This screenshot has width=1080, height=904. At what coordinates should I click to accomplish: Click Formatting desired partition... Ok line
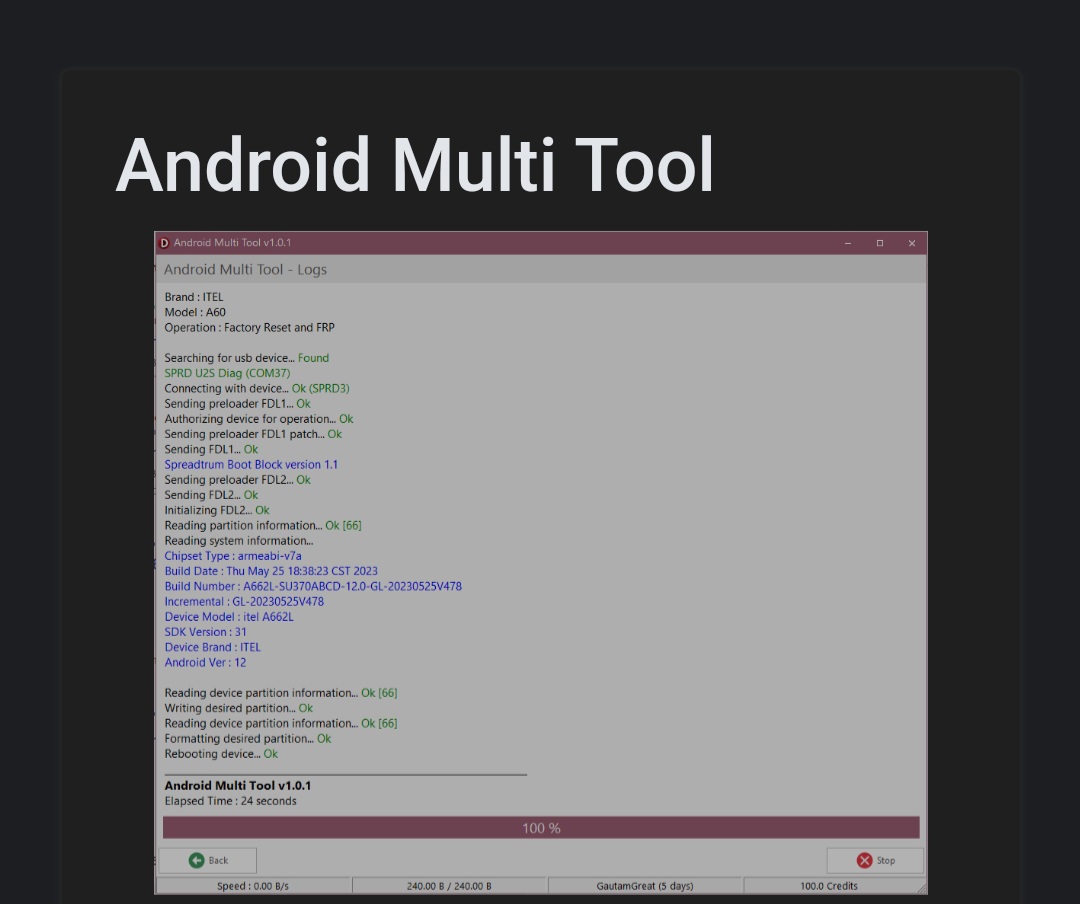pyautogui.click(x=248, y=738)
